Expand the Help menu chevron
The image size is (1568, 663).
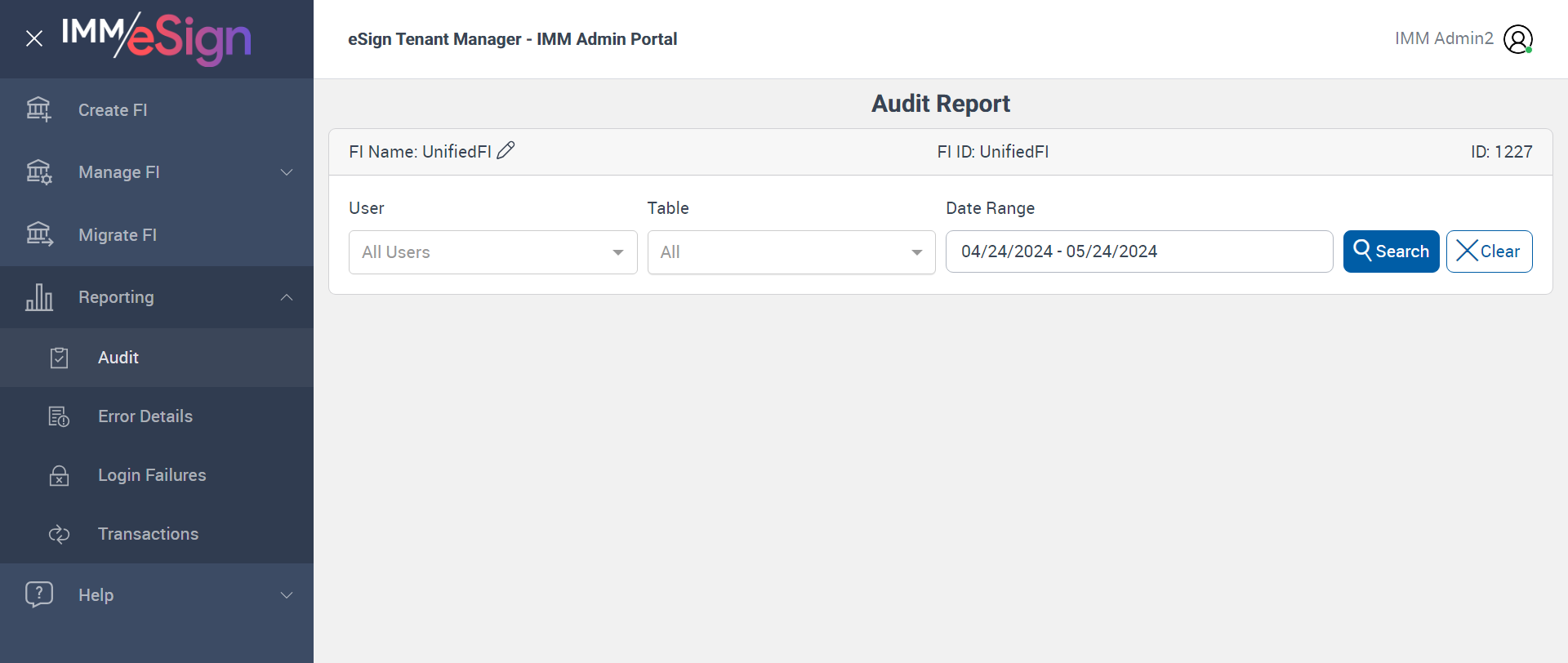point(287,595)
